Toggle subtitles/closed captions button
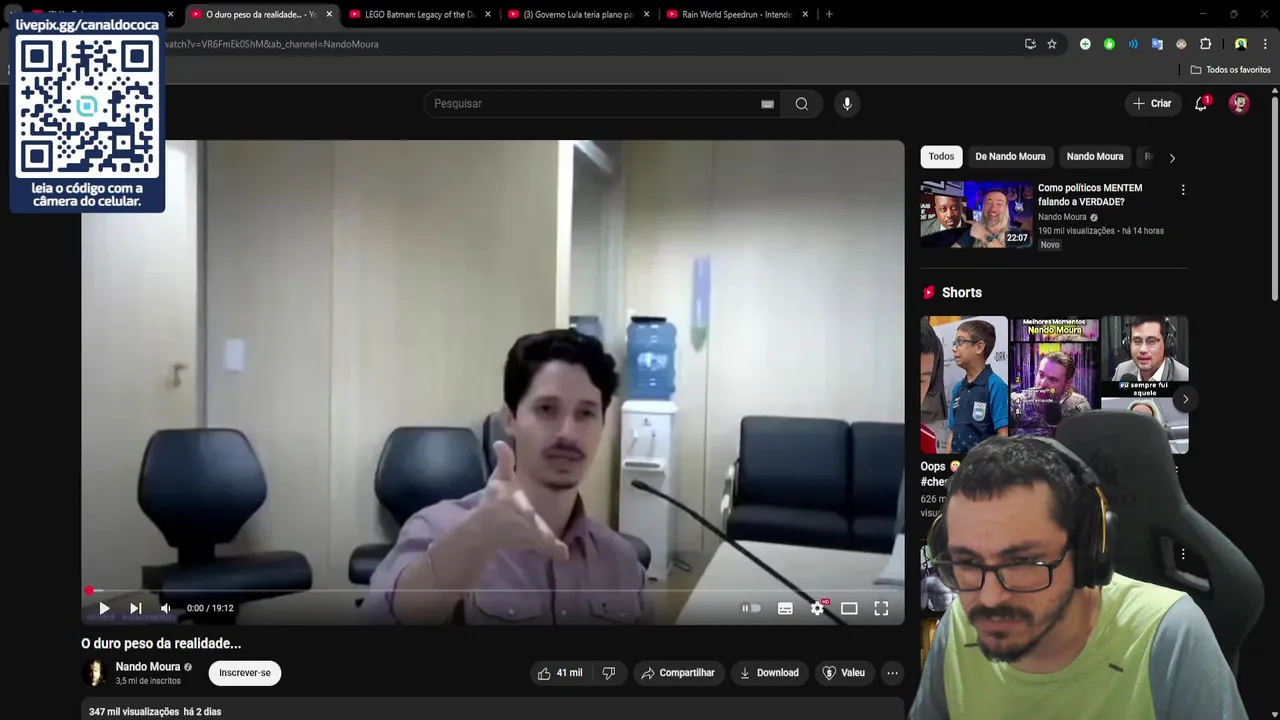 point(785,608)
